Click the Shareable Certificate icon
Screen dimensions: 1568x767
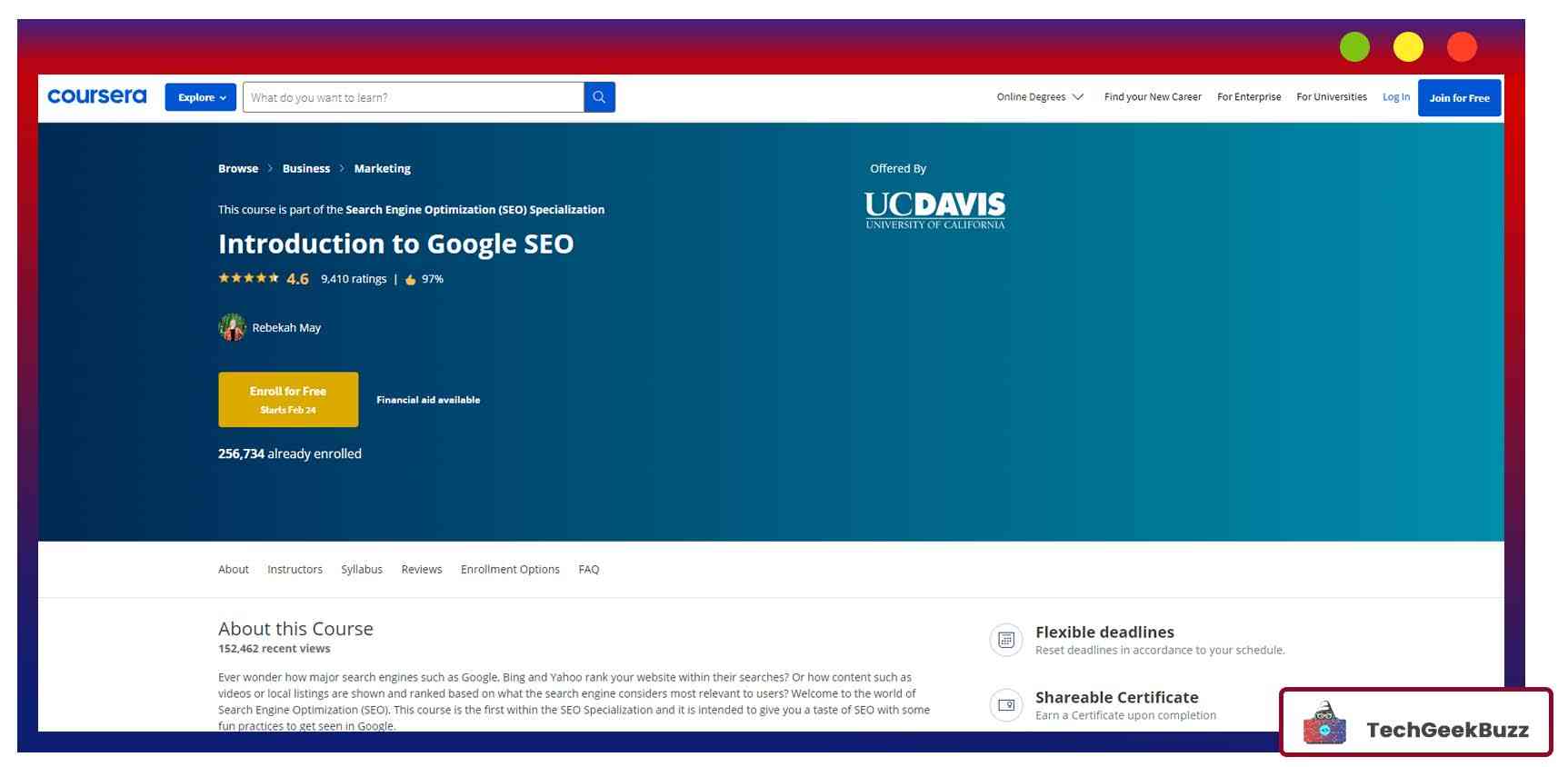[1005, 705]
